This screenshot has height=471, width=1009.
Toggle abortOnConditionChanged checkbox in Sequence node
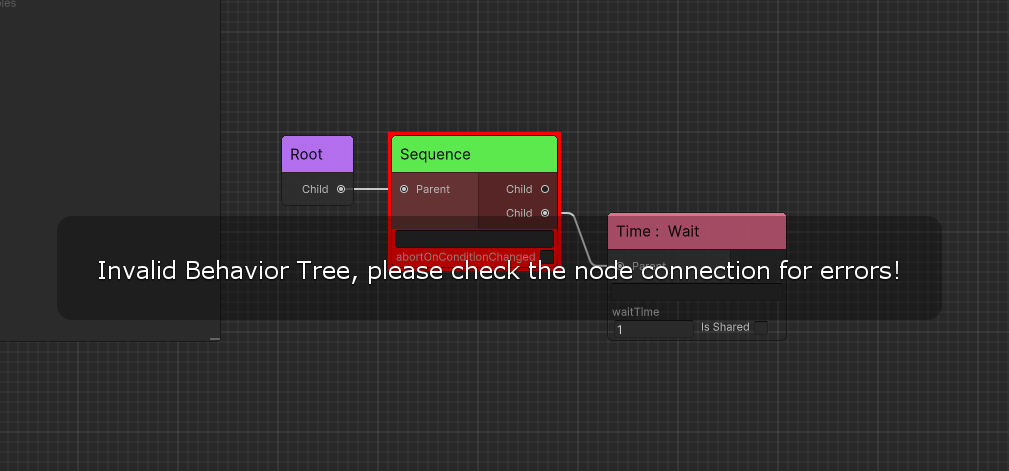tap(547, 257)
